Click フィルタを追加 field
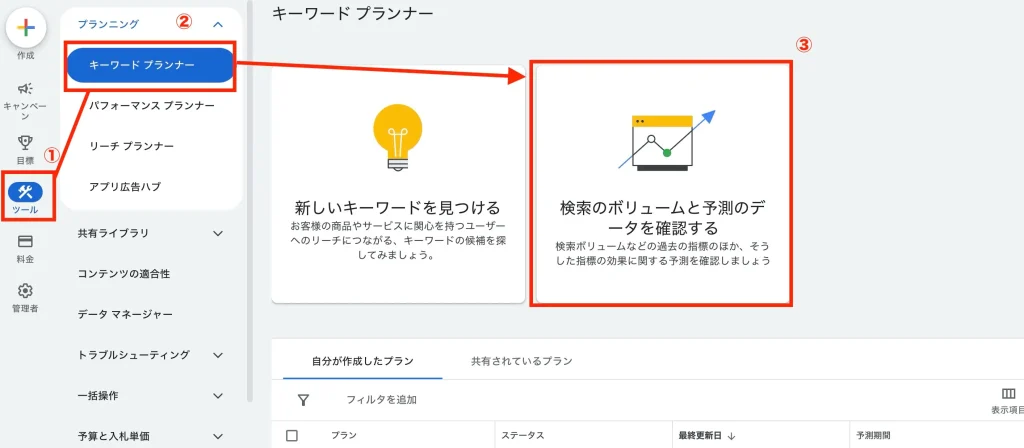Screen dimensions: 1024x448 381,400
